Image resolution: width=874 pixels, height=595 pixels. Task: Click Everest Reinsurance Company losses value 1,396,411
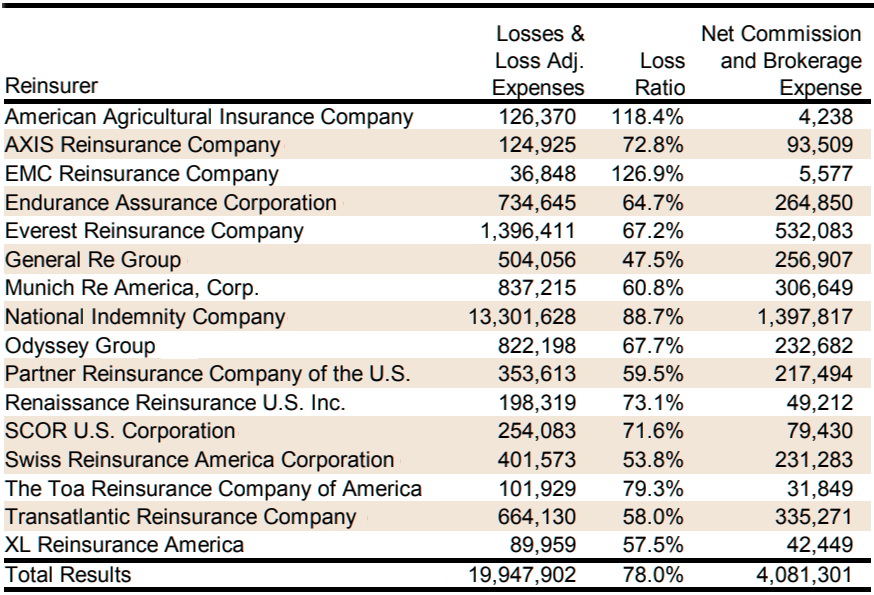527,231
